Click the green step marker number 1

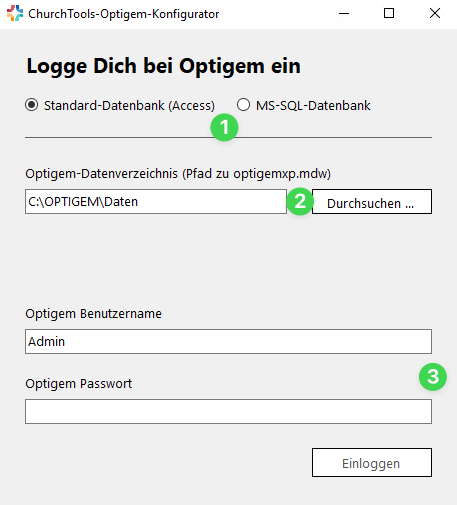224,127
